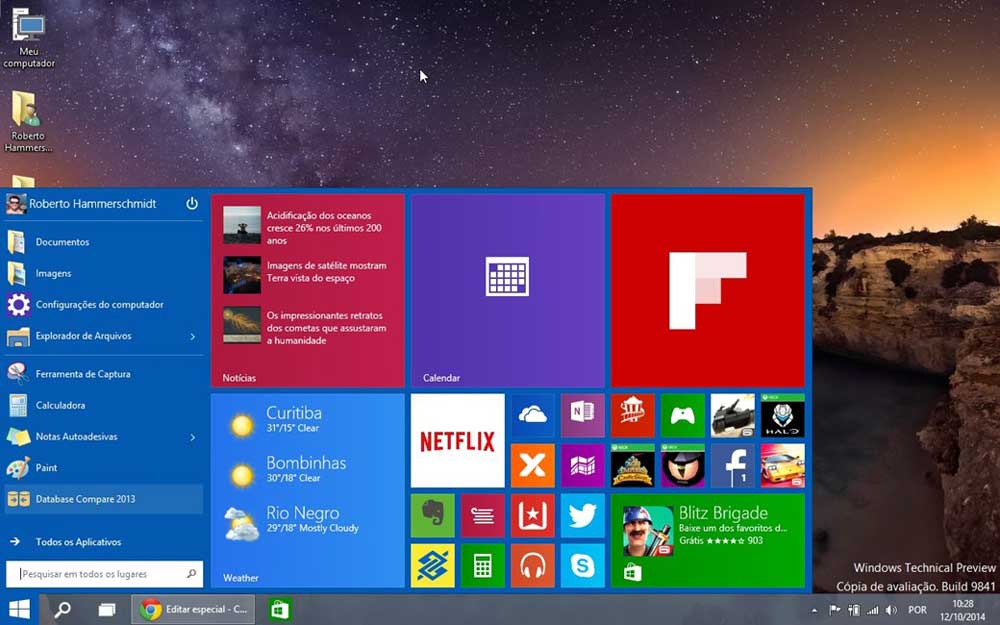Mute audio using the taskbar speaker icon

pos(890,609)
